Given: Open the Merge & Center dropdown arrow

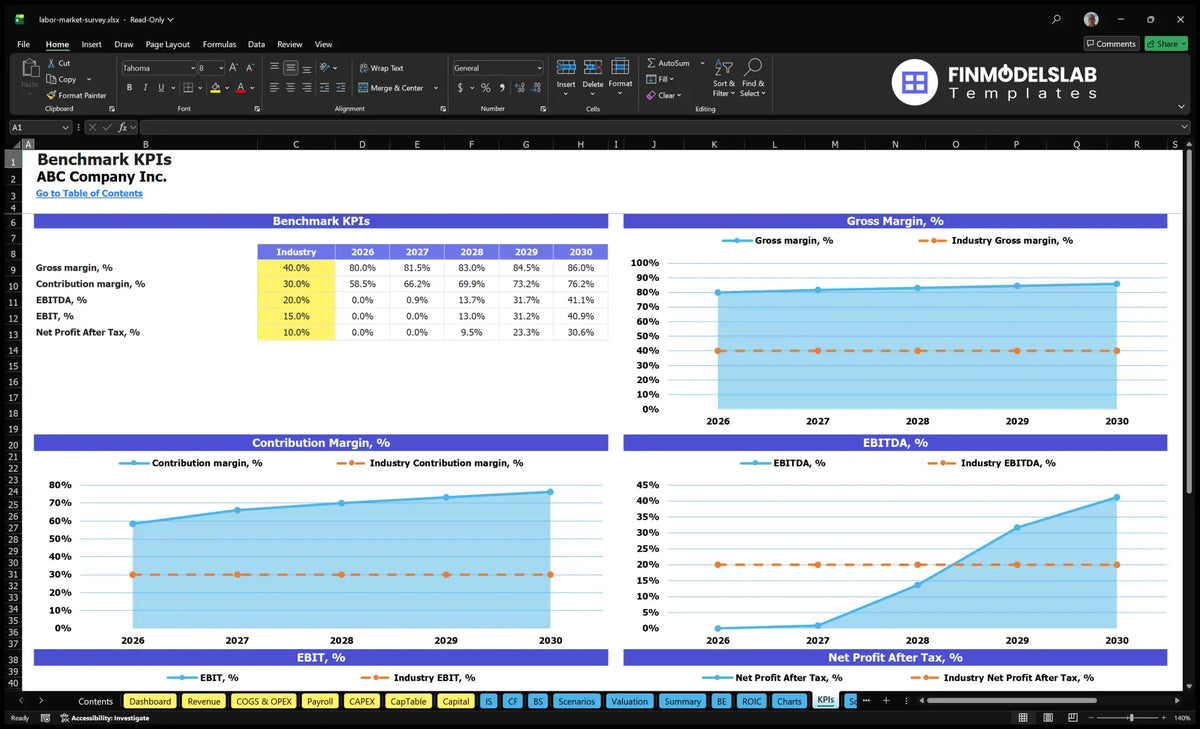Looking at the screenshot, I should (436, 88).
